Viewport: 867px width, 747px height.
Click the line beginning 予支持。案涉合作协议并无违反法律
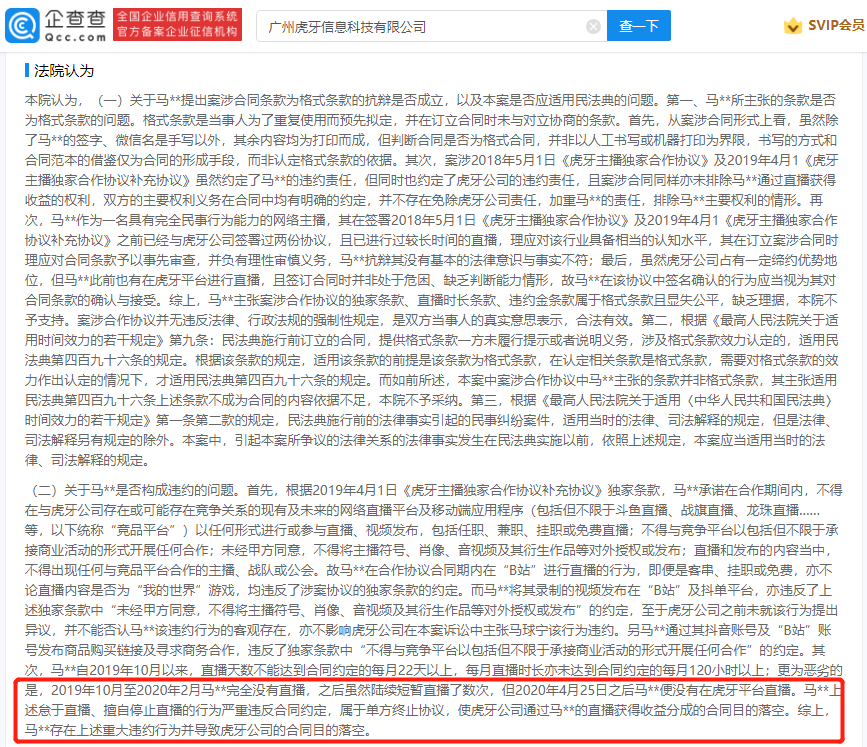[x=432, y=320]
